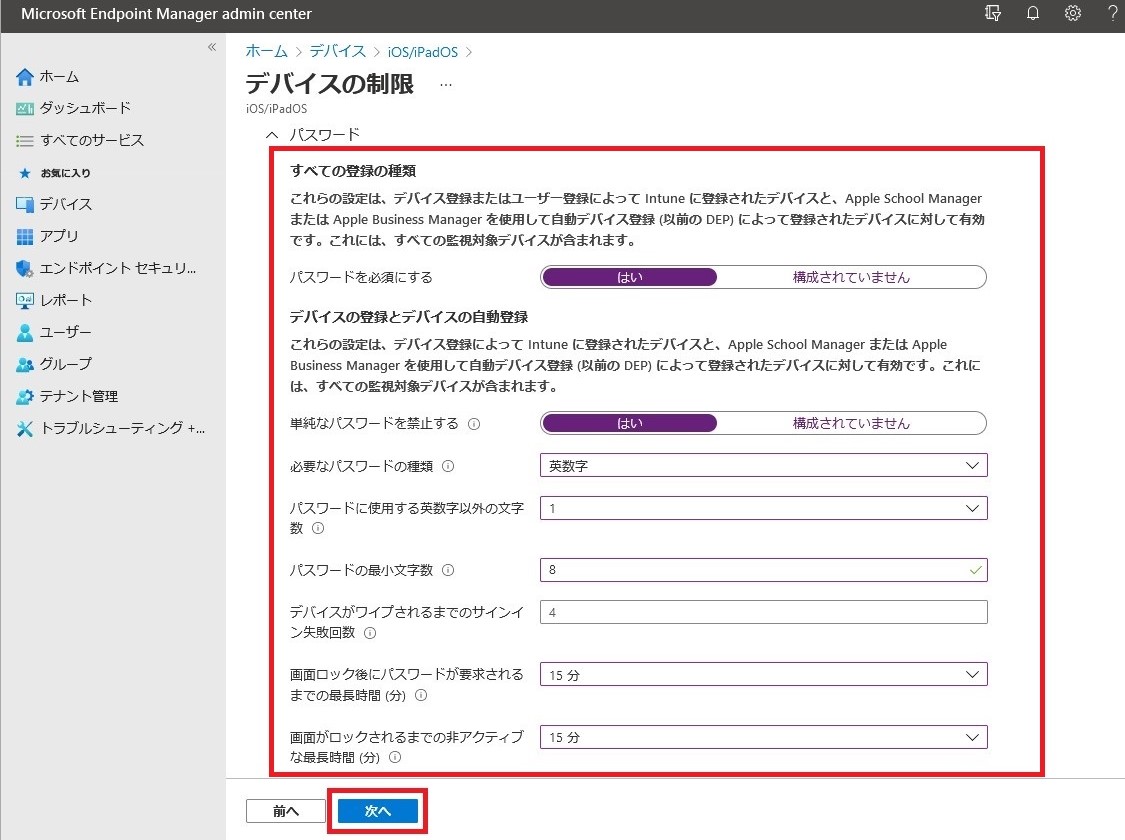1125x840 pixels.
Task: Click the Tenant administration gear icon
Action: (x=24, y=396)
